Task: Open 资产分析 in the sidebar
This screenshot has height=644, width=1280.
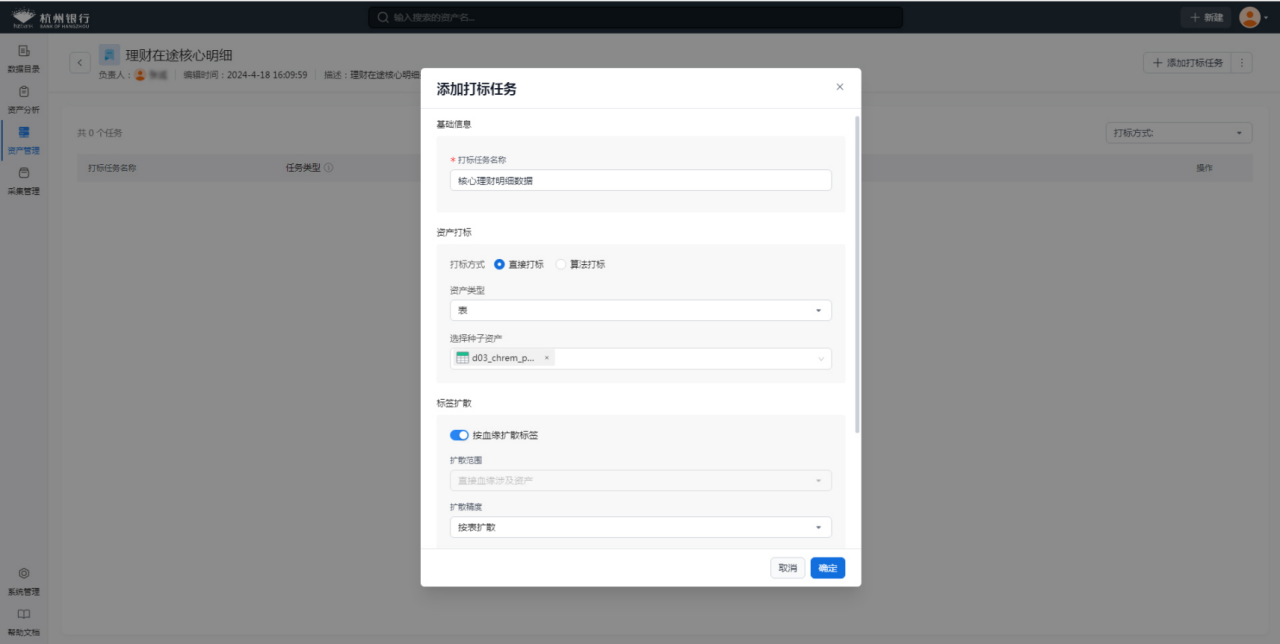Action: click(24, 93)
